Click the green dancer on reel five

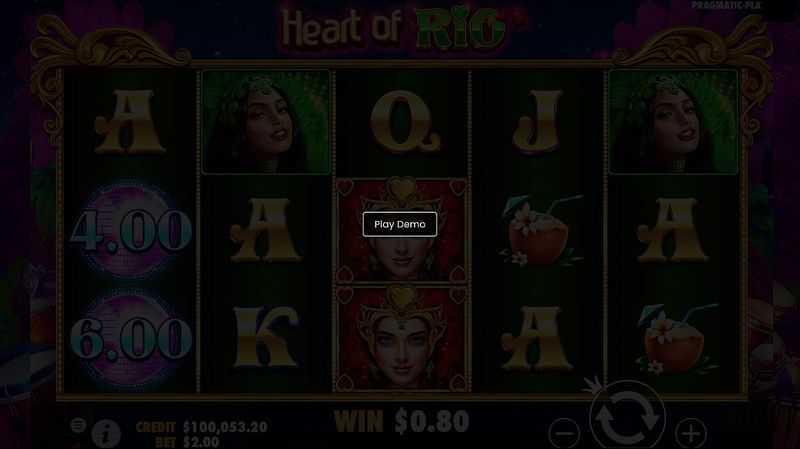673,122
